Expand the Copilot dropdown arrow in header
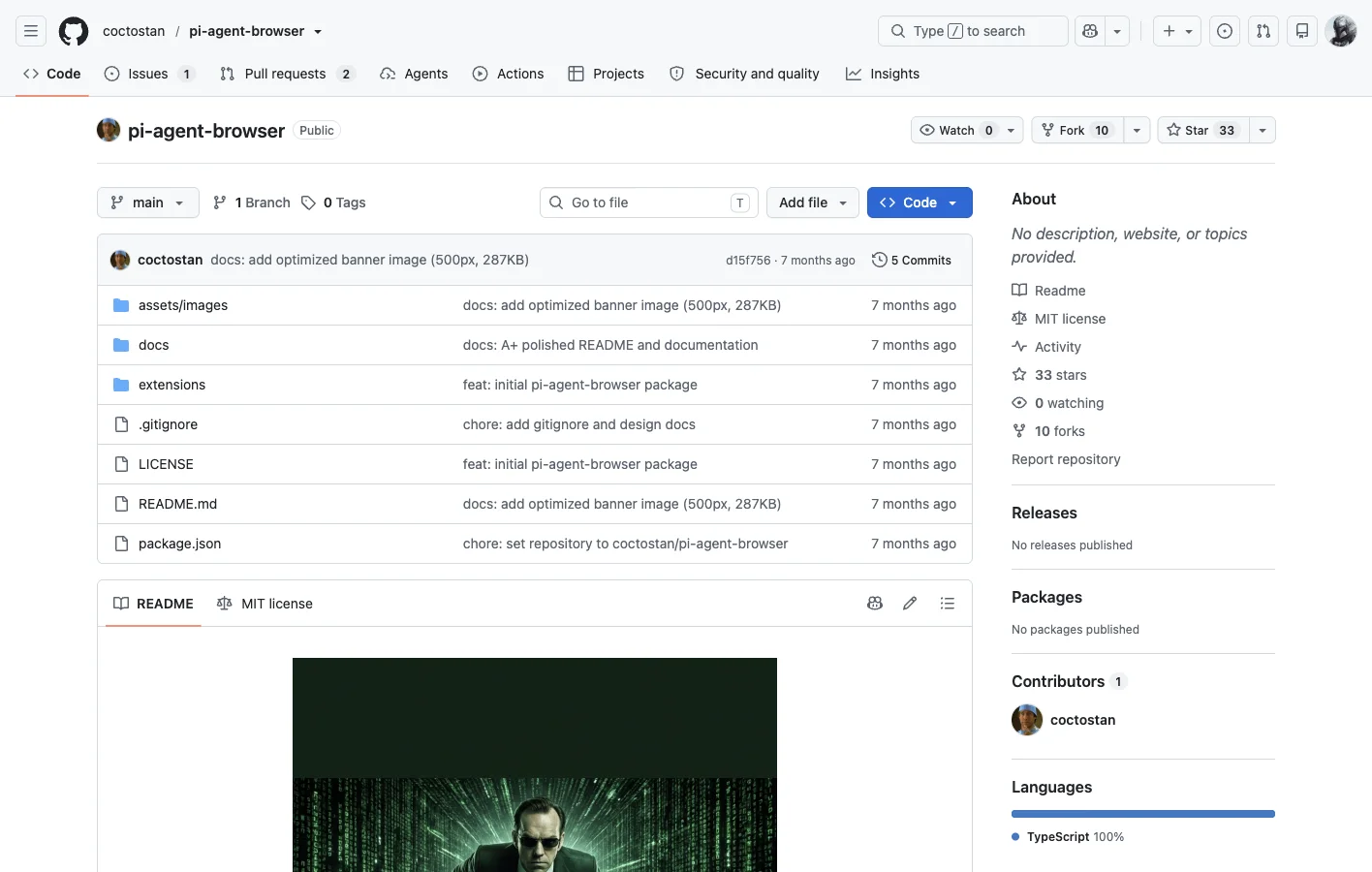The height and width of the screenshot is (872, 1372). (1117, 31)
